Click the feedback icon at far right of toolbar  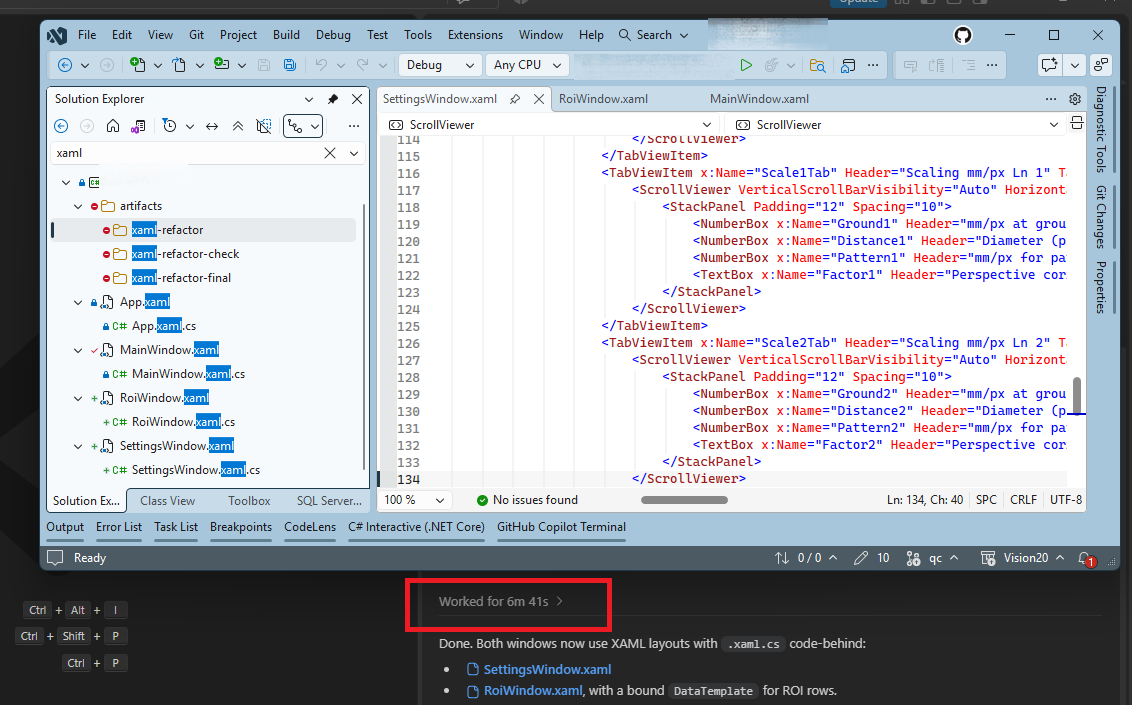pyautogui.click(x=1101, y=65)
